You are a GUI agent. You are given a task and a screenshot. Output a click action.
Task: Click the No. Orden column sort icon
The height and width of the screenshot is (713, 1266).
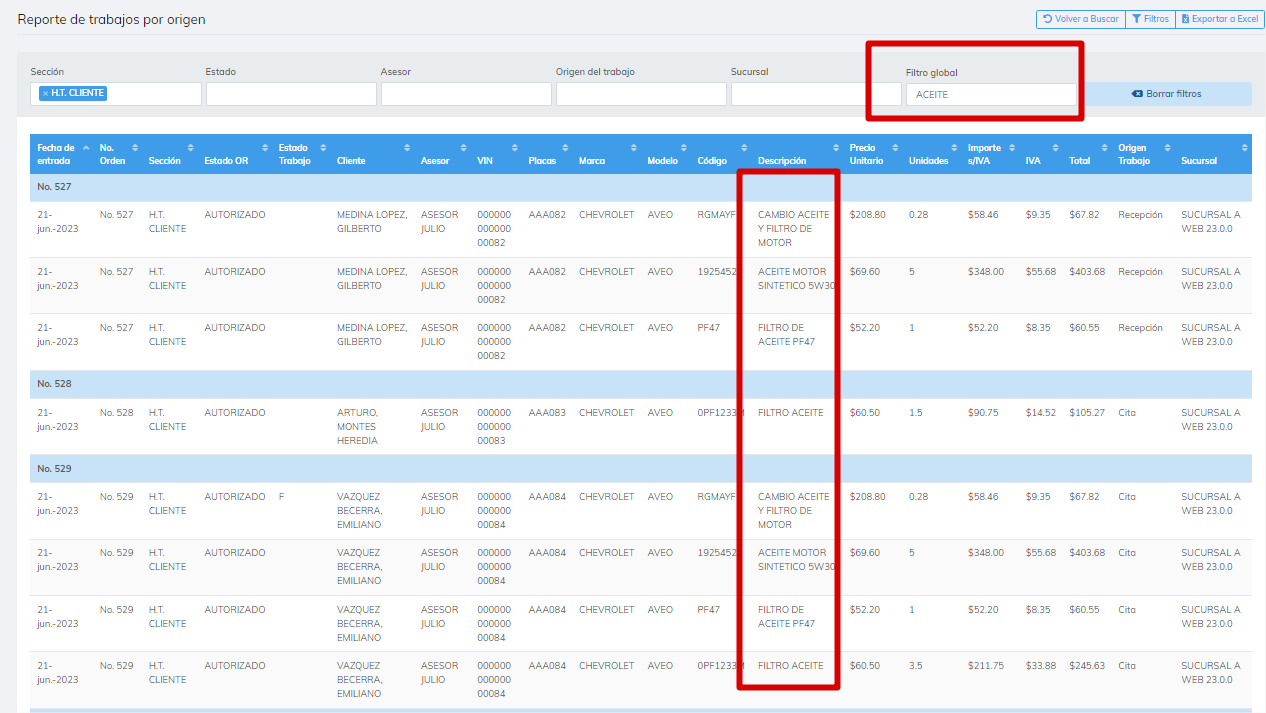[135, 148]
